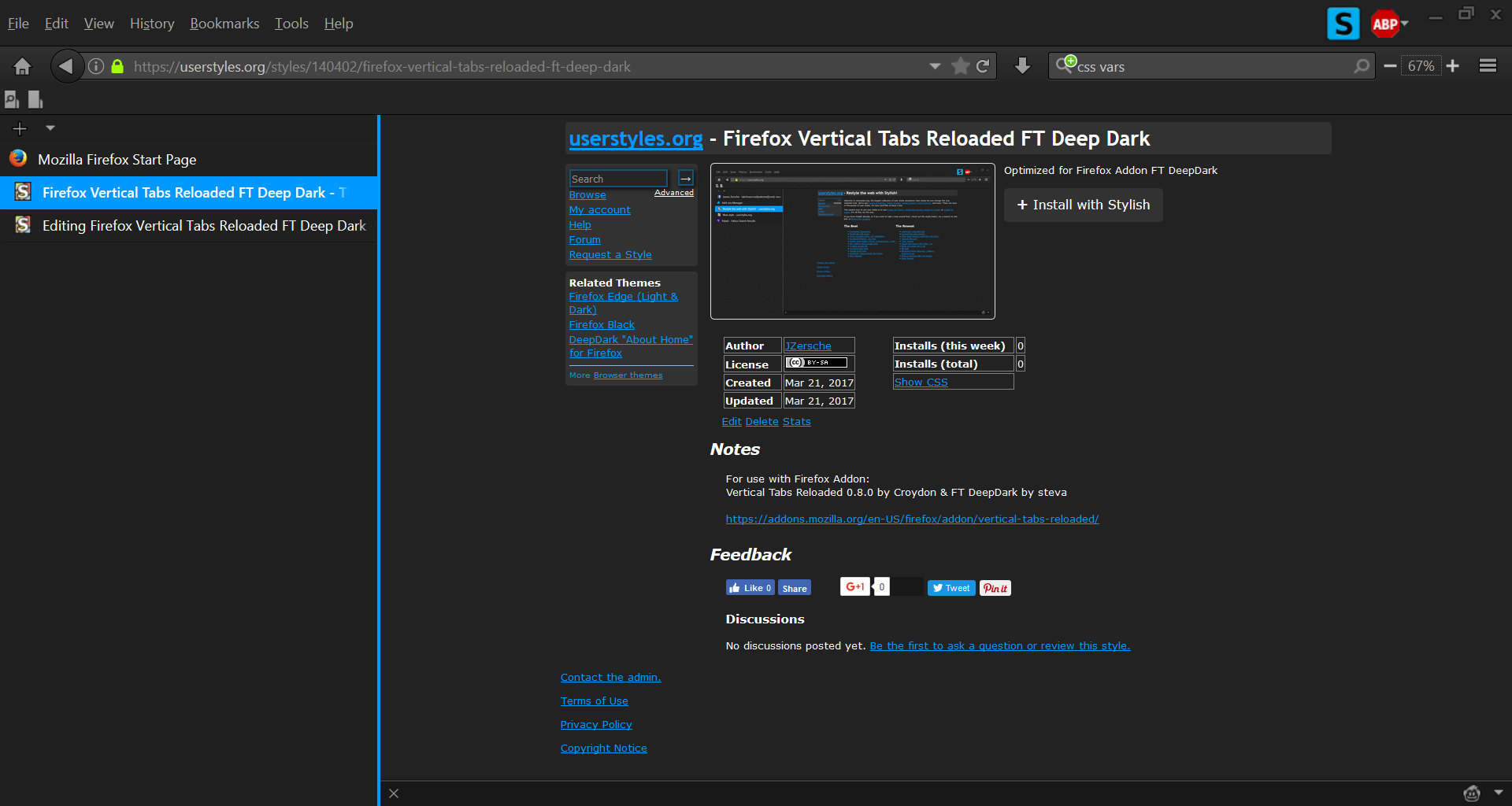
Task: Reset zoom level showing 67%
Action: click(1421, 66)
